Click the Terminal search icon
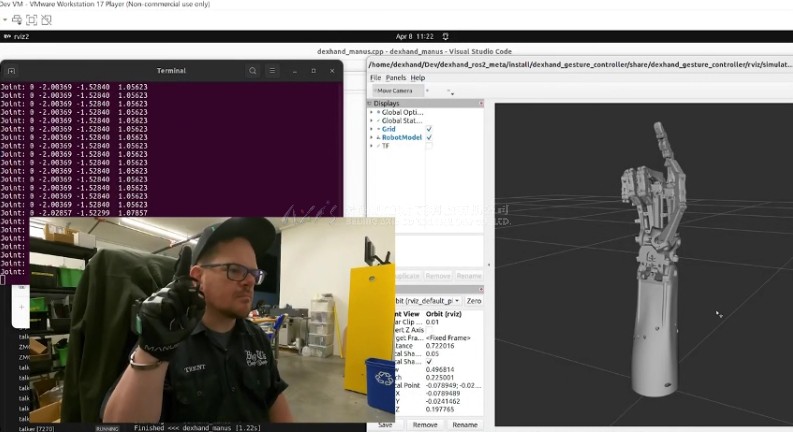This screenshot has height=432, width=793. (253, 71)
